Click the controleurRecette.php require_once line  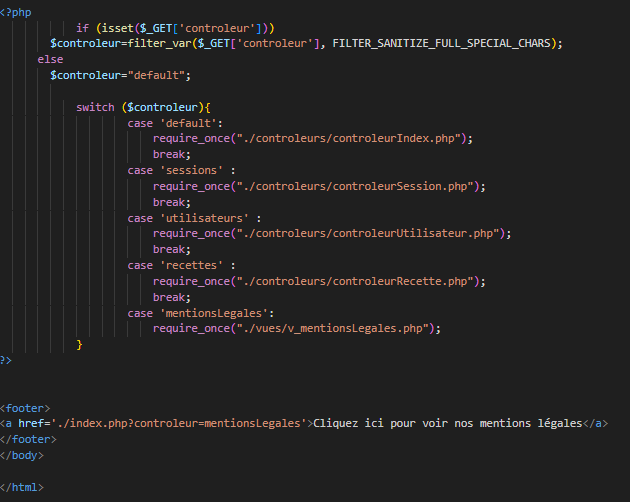(319, 281)
